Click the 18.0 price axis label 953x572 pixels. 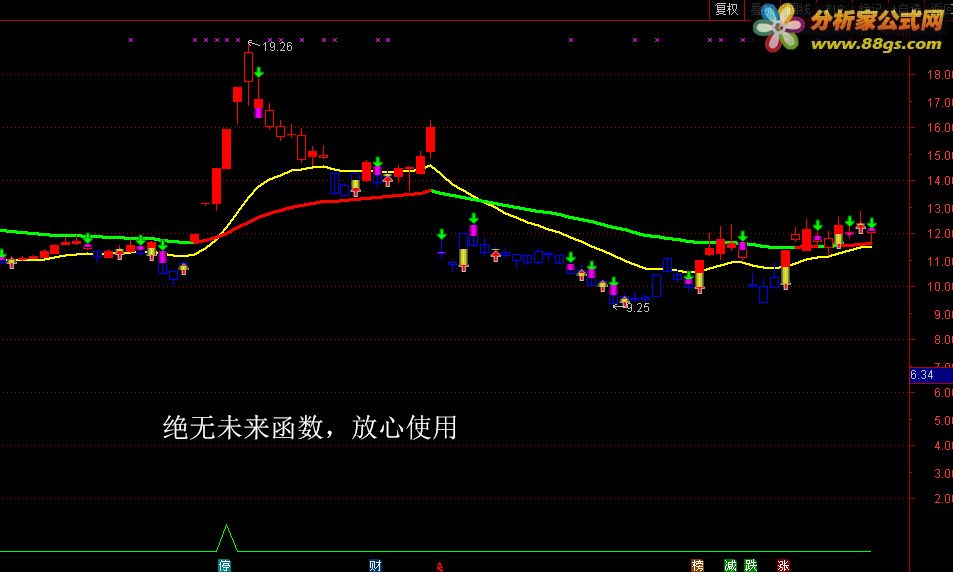click(x=939, y=75)
